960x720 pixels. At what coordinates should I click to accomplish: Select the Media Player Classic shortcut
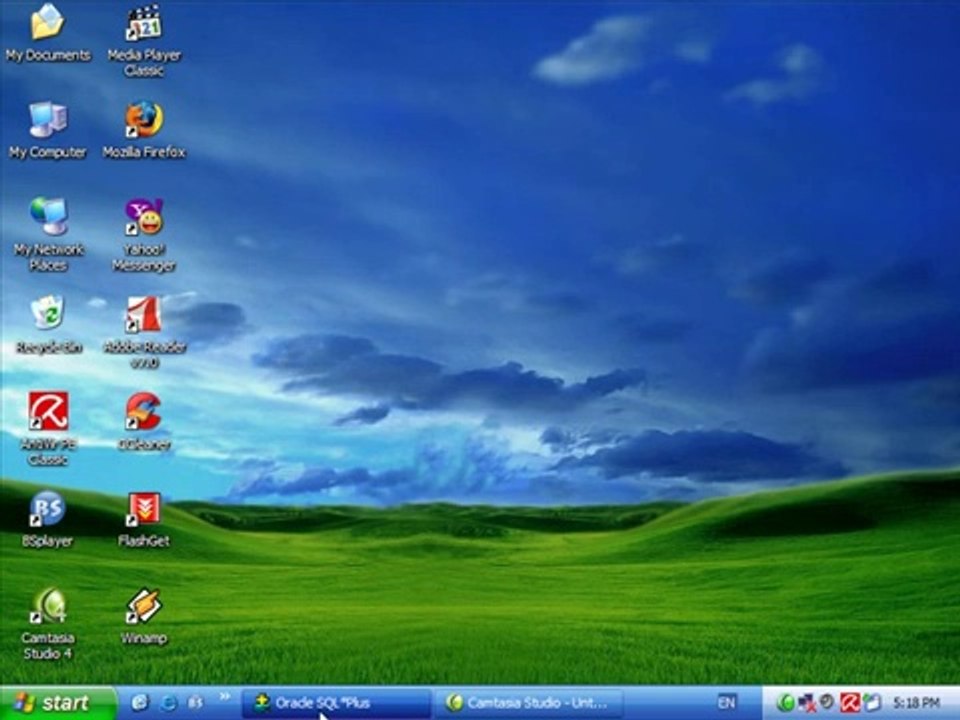click(x=144, y=23)
